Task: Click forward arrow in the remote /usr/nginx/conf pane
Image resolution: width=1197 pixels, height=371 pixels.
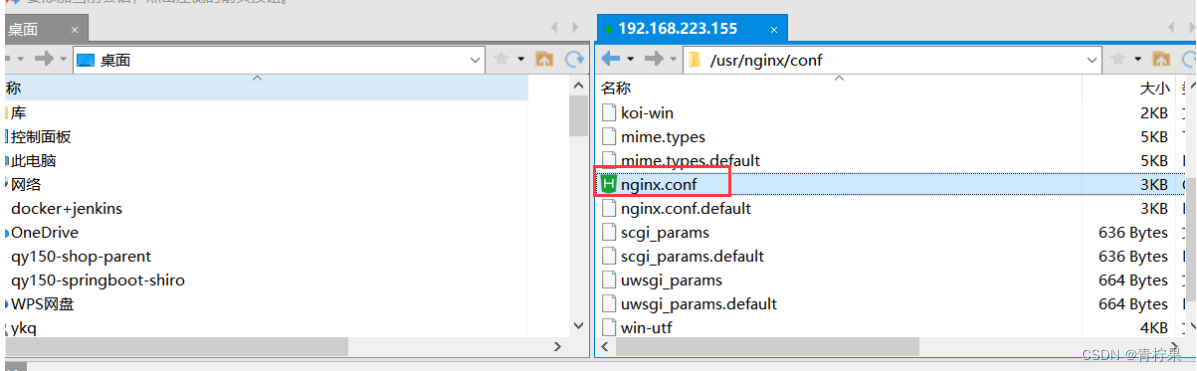Action: (x=653, y=59)
